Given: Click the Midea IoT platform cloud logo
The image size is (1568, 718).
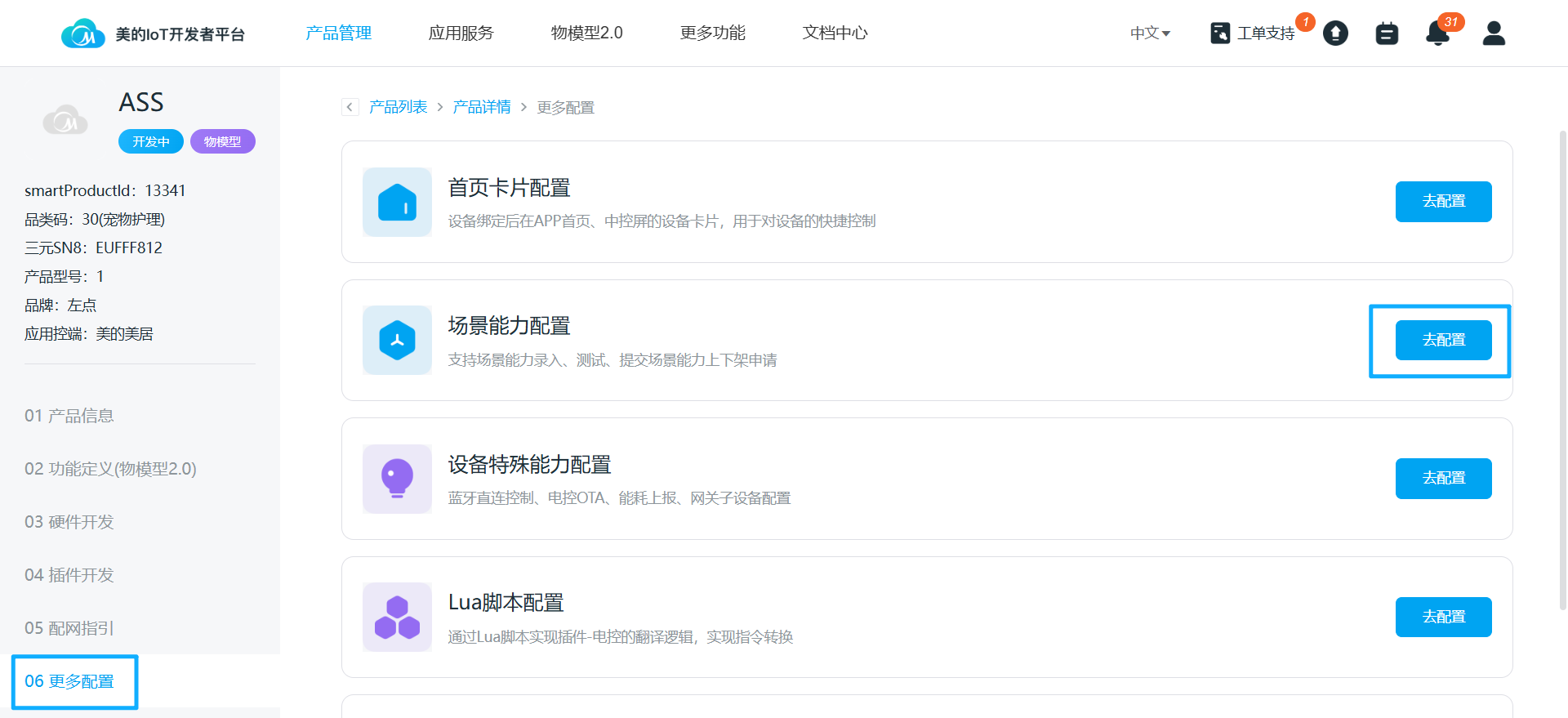Looking at the screenshot, I should [82, 33].
